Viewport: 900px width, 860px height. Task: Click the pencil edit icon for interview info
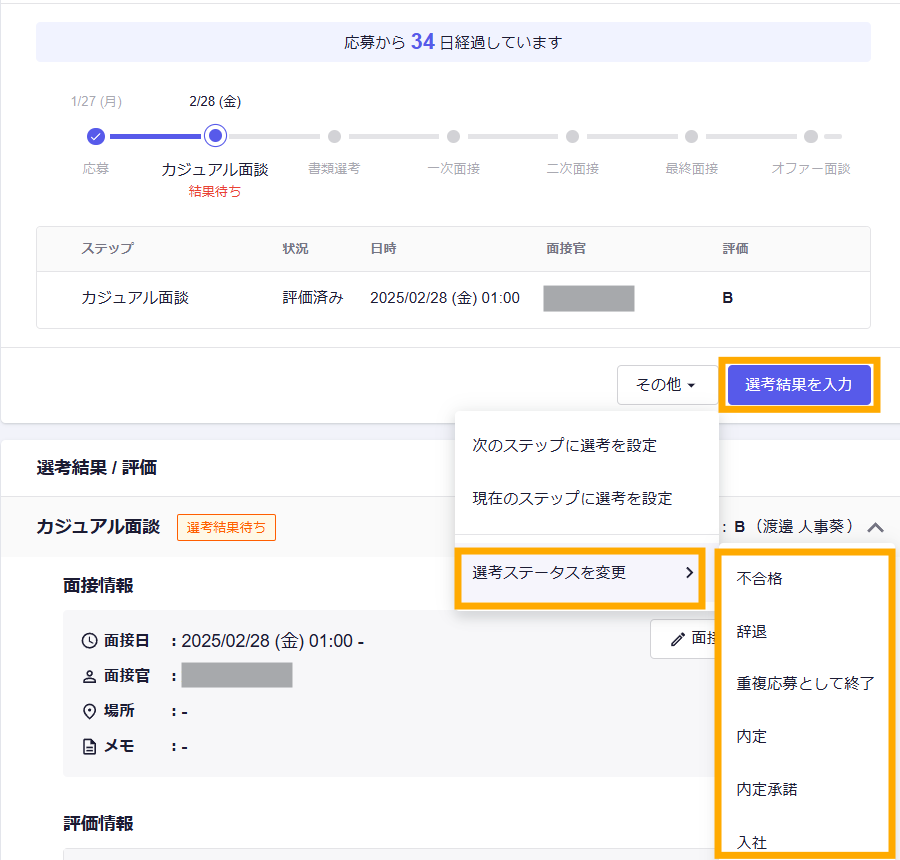[678, 639]
